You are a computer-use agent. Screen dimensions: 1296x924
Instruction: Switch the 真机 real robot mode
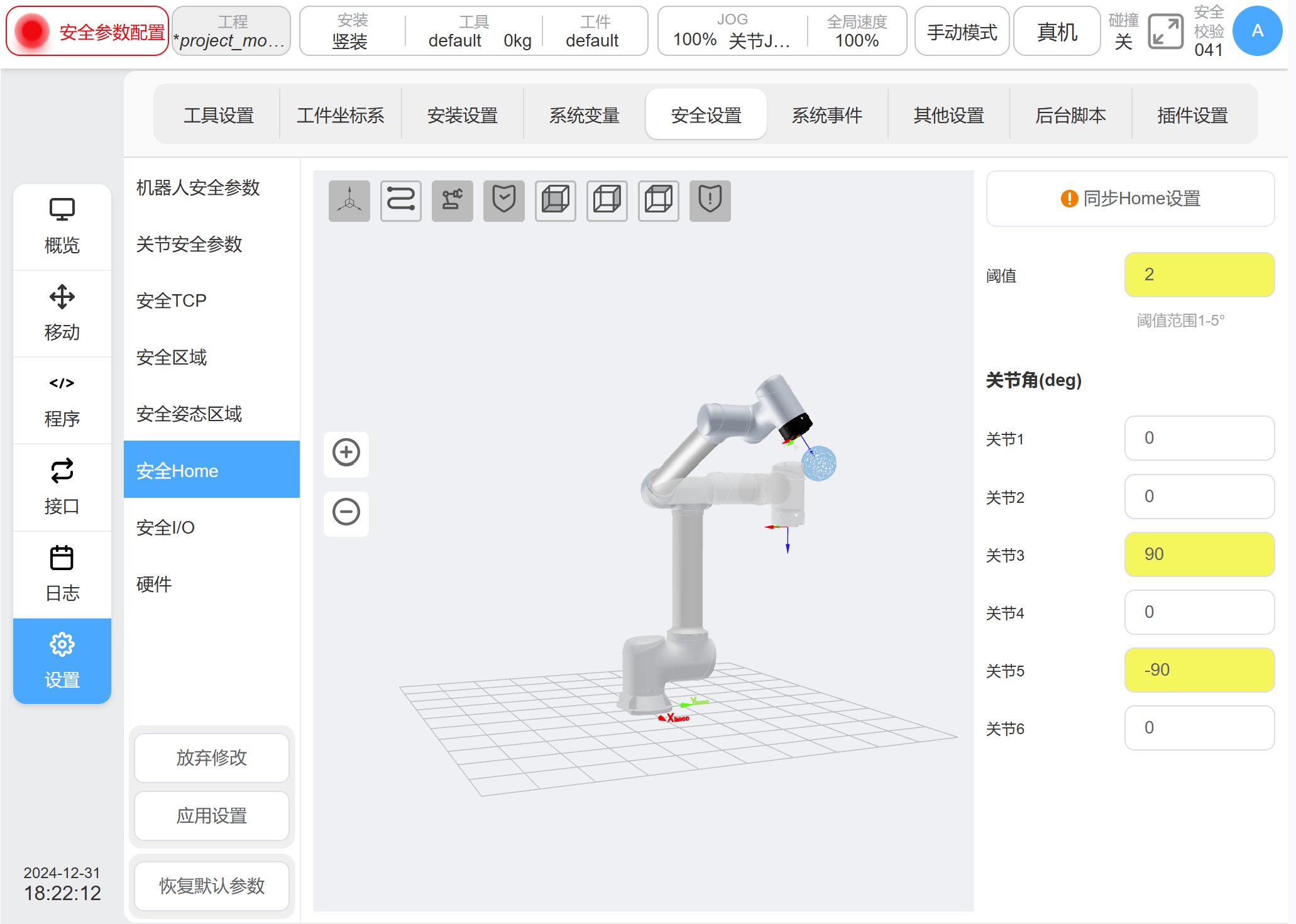pos(1057,31)
